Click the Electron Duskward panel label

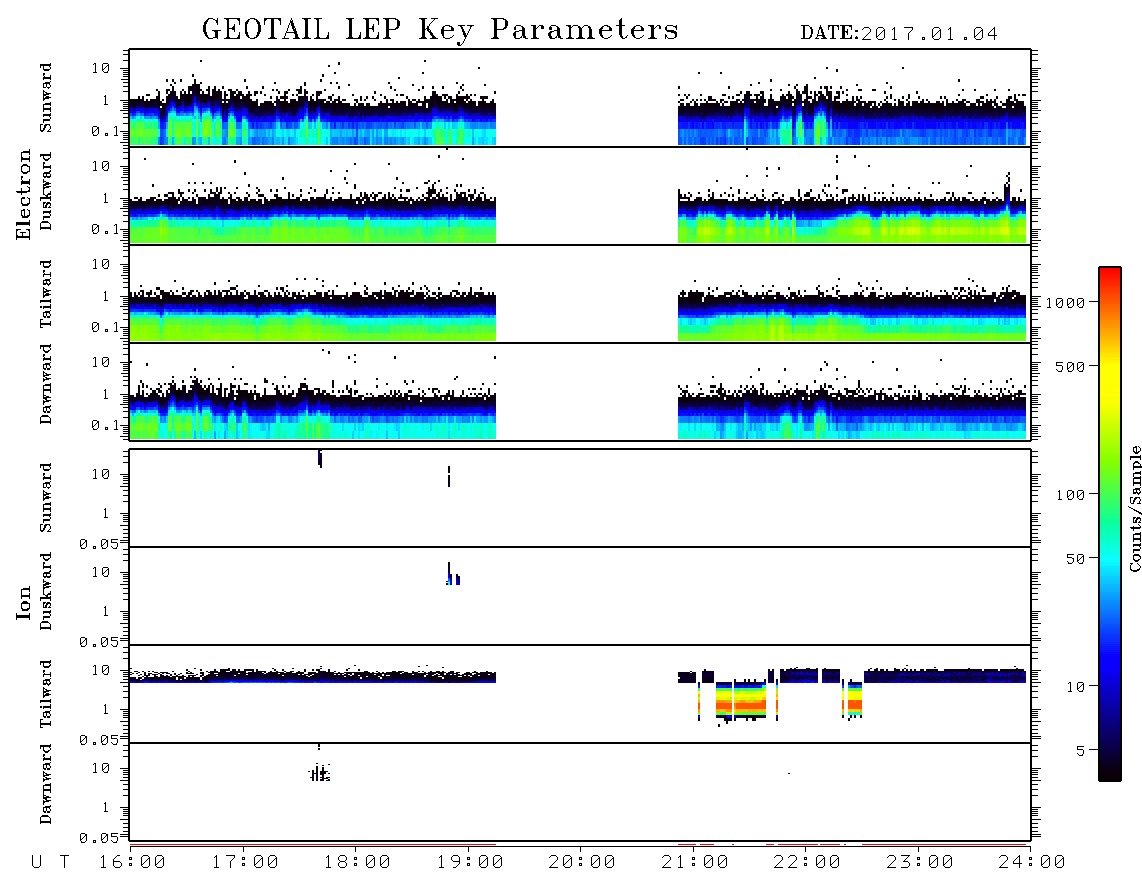click(x=46, y=191)
